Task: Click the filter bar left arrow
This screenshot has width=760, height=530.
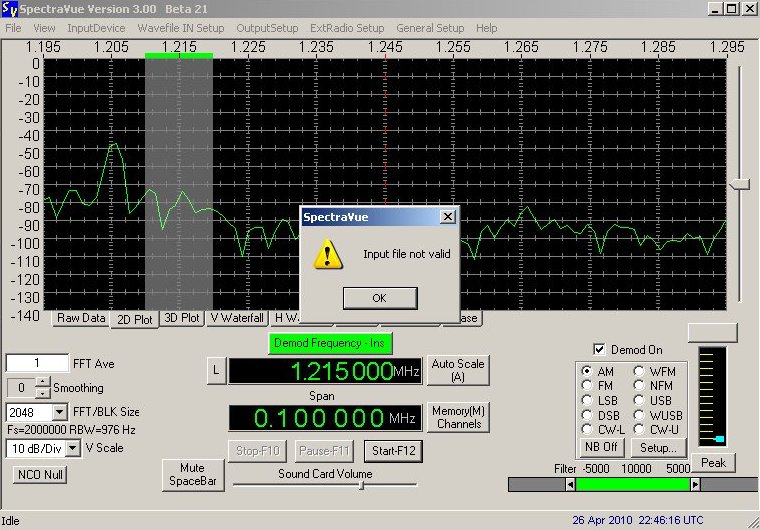Action: coord(570,484)
